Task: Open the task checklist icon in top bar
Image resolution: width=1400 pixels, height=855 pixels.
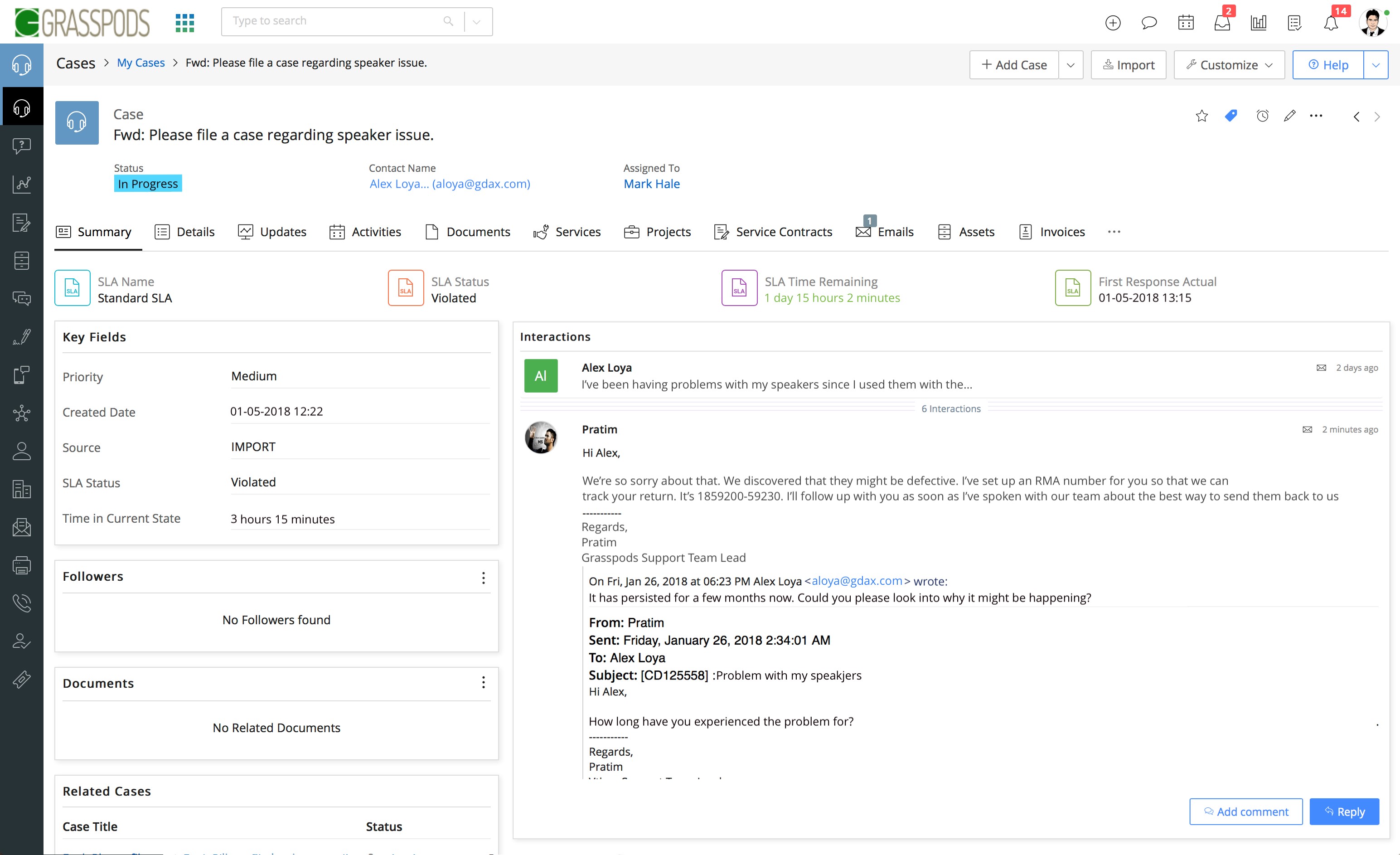Action: pyautogui.click(x=1295, y=23)
